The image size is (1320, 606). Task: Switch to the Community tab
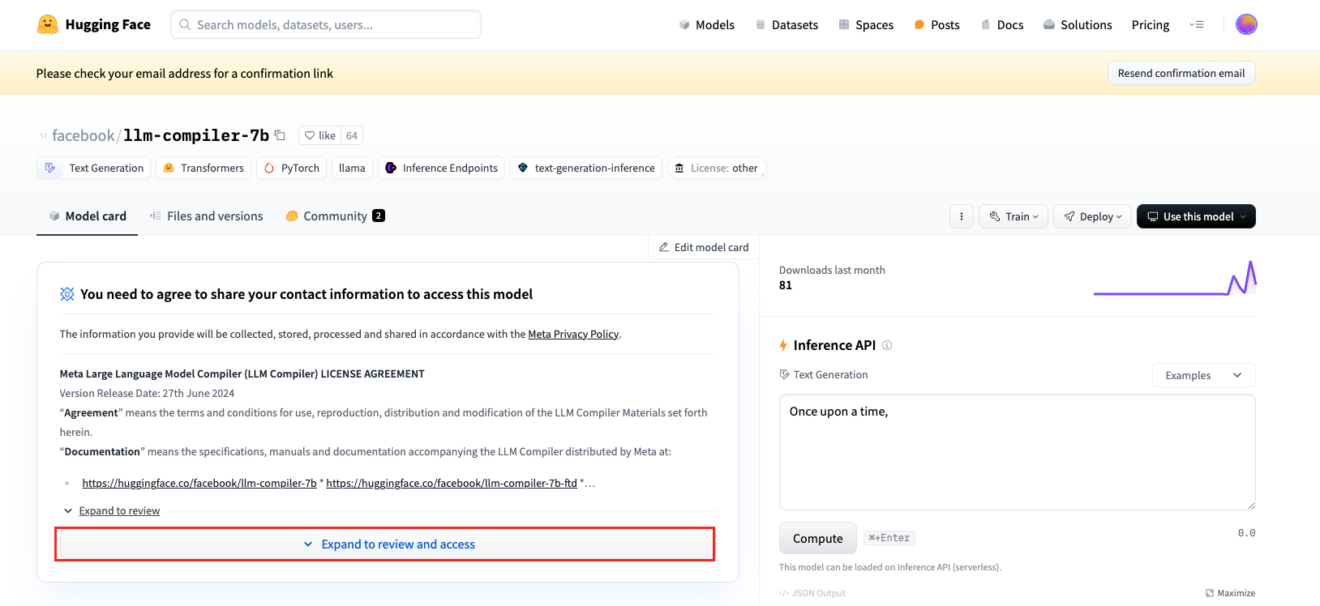coord(335,216)
